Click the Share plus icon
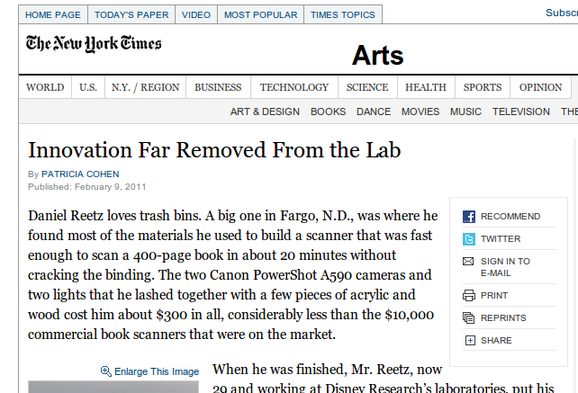Viewport: 578px width, 393px height. click(470, 340)
